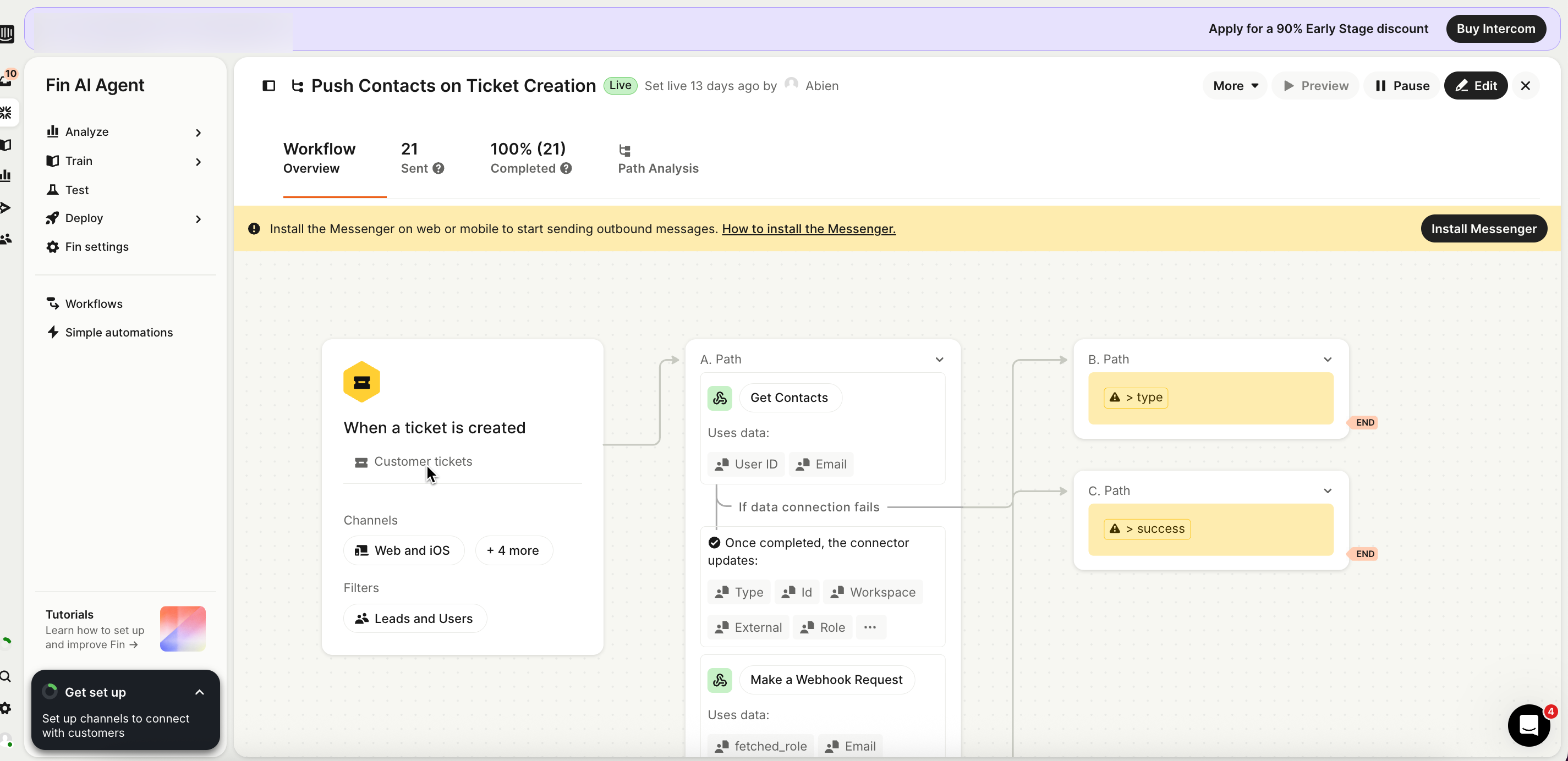Open the How to install the Messenger link
Viewport: 1568px width, 761px height.
(808, 229)
